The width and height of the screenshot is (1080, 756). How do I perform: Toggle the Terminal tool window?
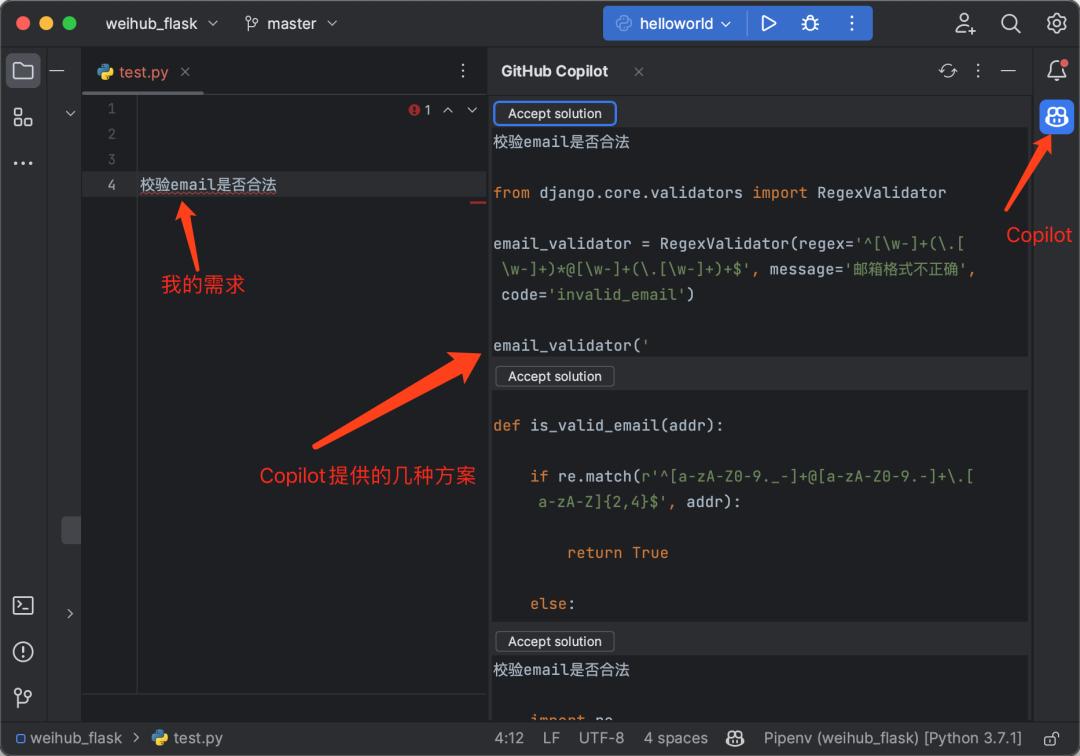click(22, 605)
